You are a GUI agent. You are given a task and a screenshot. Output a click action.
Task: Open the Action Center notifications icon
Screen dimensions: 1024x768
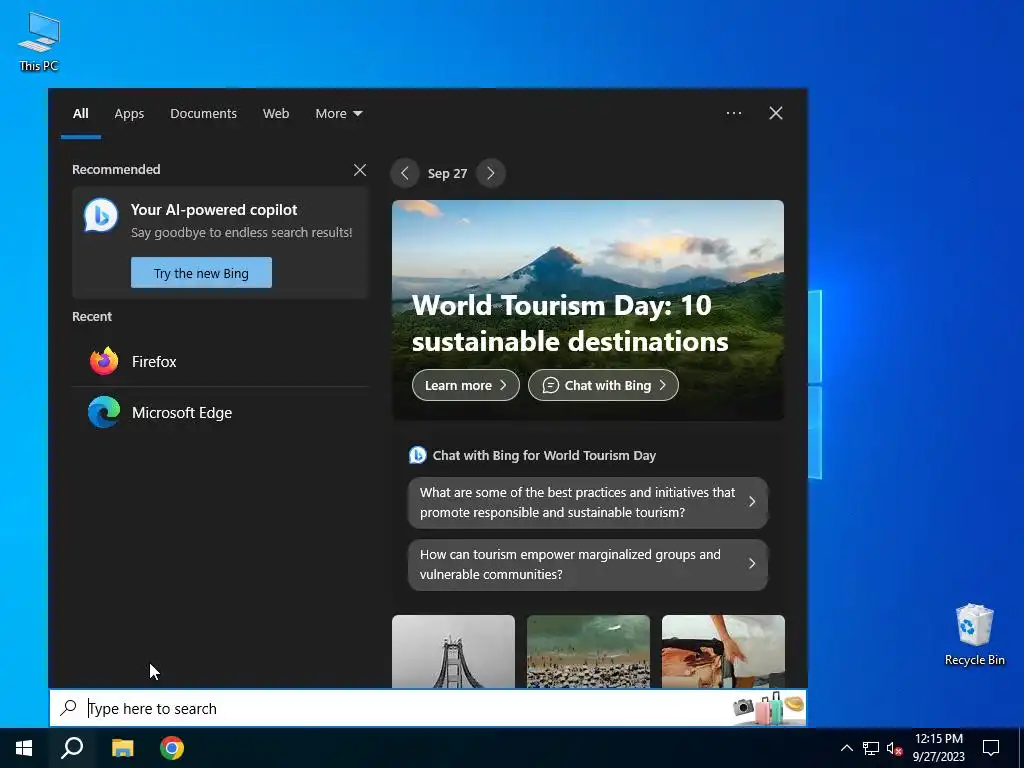click(x=991, y=748)
